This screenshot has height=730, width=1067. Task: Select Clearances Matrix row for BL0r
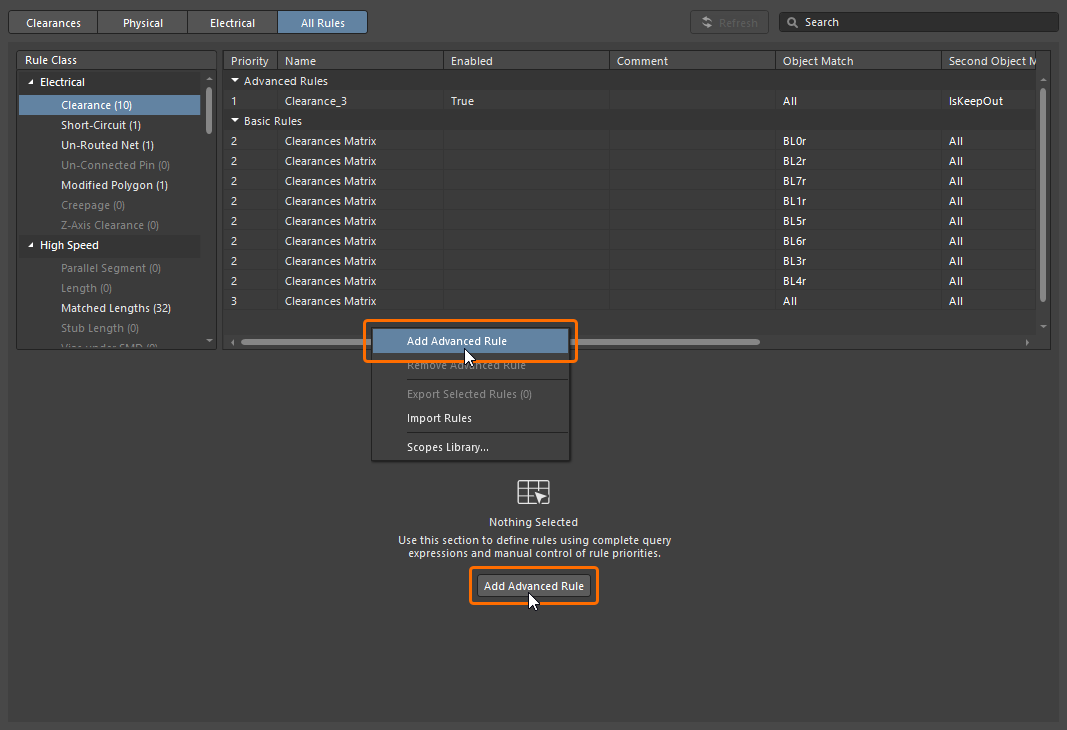click(x=629, y=141)
